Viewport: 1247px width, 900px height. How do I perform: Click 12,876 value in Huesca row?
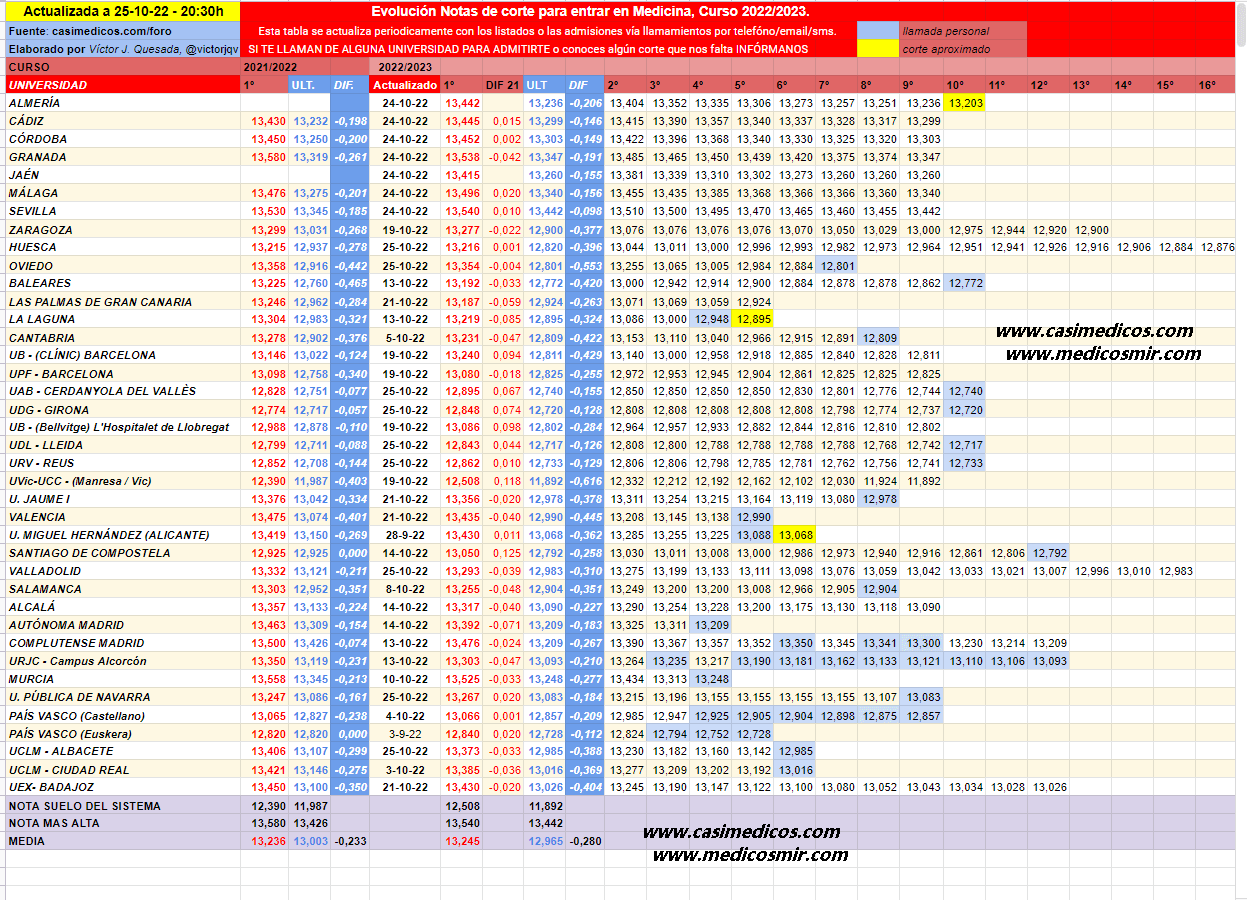pos(1217,247)
